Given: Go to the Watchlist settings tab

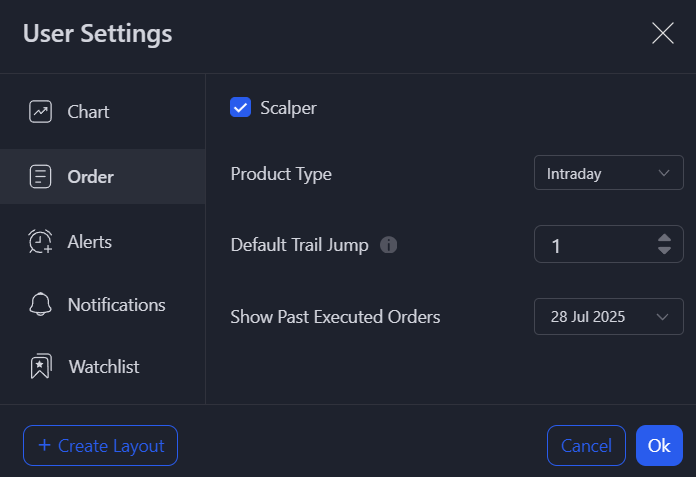Looking at the screenshot, I should click(104, 367).
